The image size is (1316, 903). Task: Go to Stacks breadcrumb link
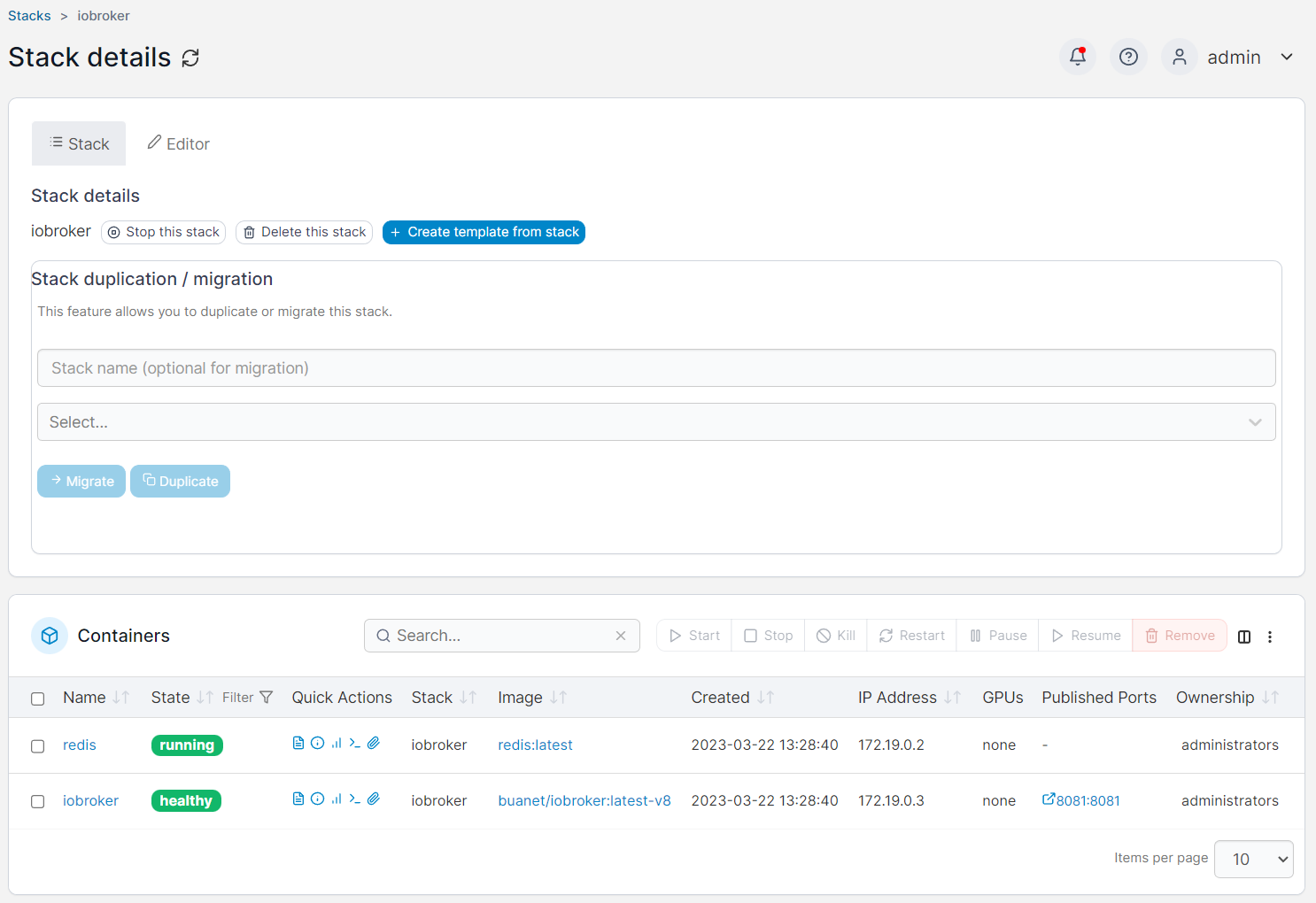(29, 16)
